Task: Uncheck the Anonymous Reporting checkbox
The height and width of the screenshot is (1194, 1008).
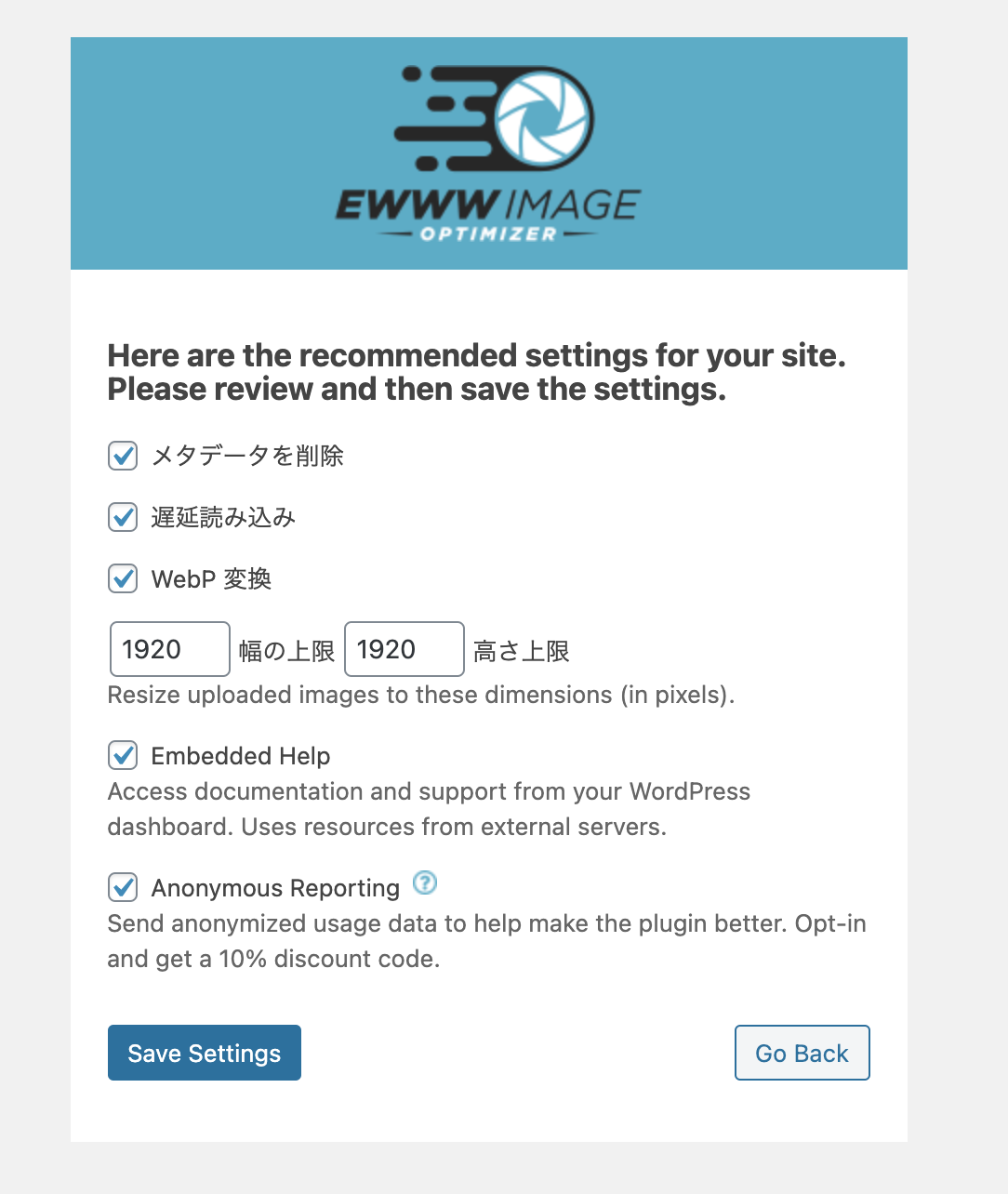Action: click(123, 887)
